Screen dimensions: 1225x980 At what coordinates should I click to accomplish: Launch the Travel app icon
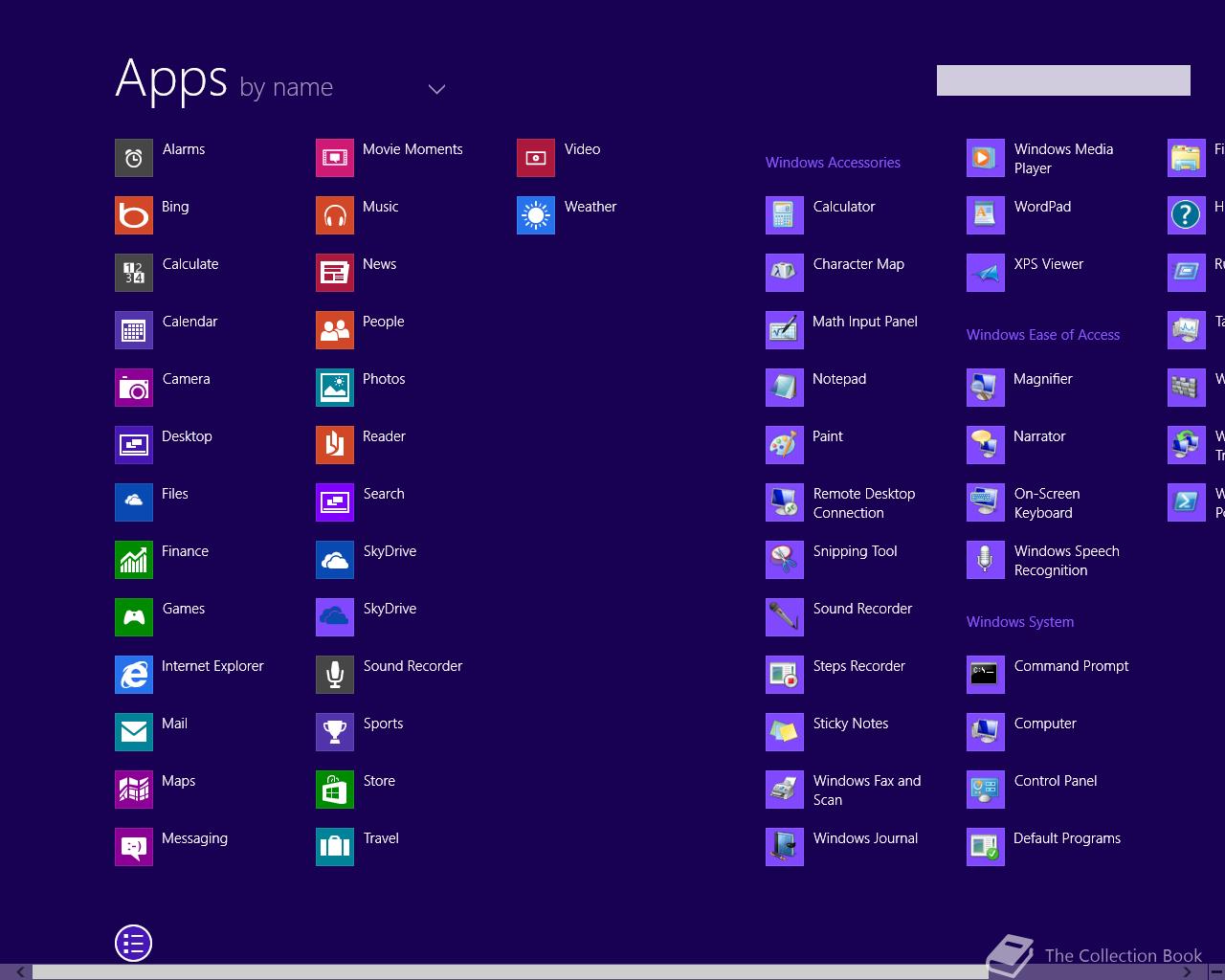(x=335, y=847)
